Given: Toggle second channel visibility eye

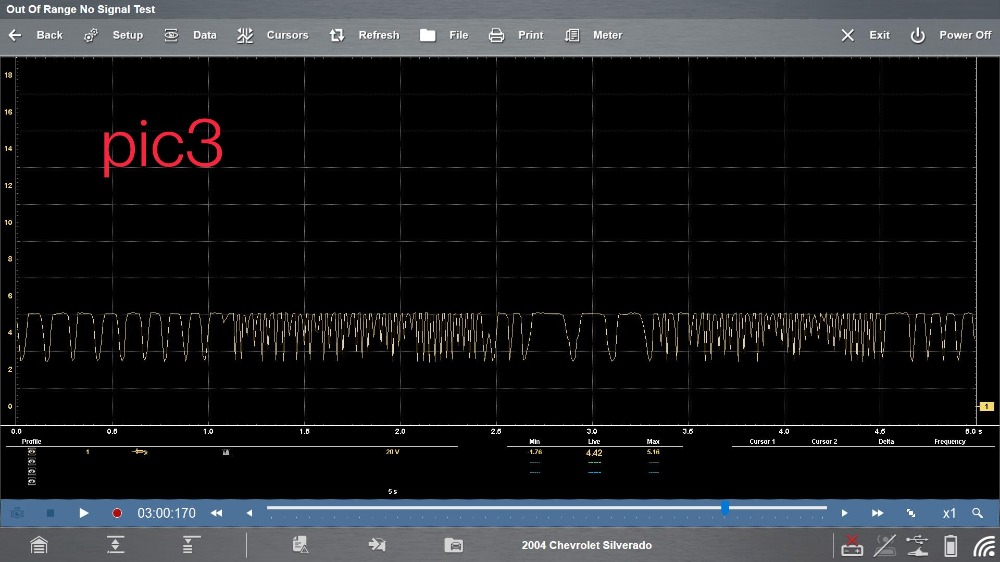Looking at the screenshot, I should click(x=31, y=462).
